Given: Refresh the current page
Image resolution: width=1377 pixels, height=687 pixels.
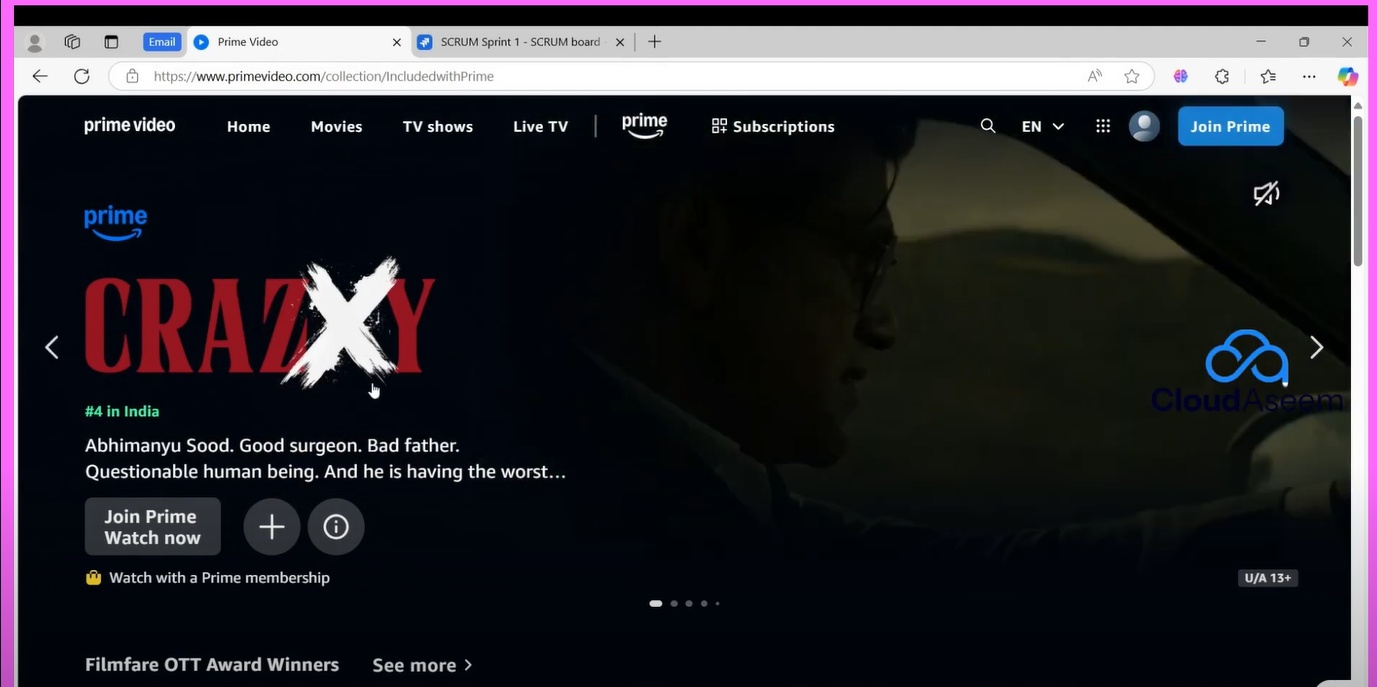Looking at the screenshot, I should coord(82,76).
